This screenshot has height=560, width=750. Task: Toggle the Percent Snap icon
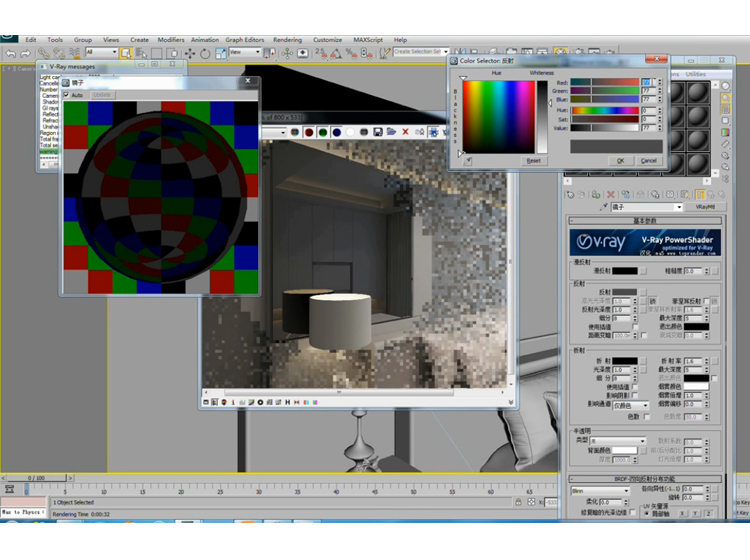(x=352, y=53)
